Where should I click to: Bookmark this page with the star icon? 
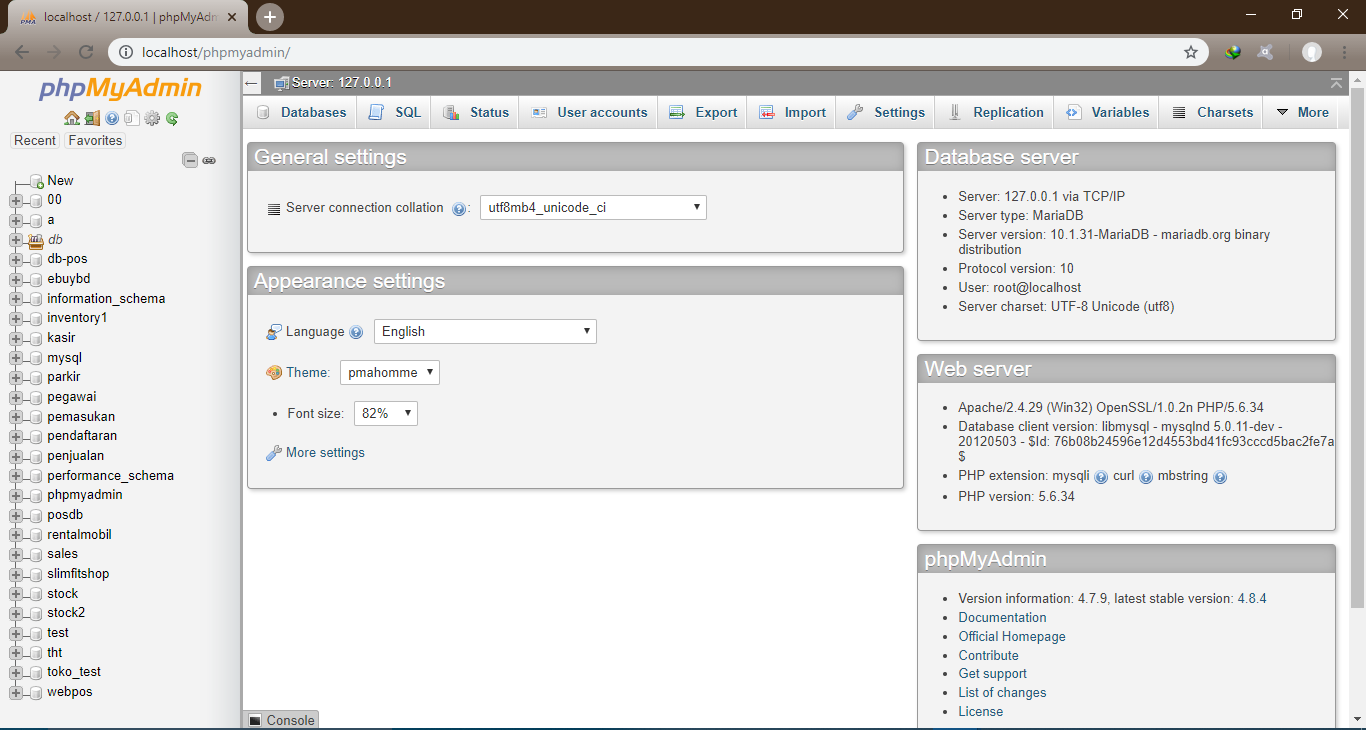[x=1191, y=52]
